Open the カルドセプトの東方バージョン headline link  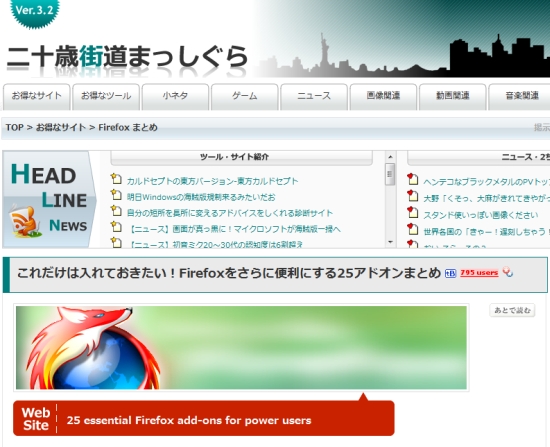pyautogui.click(x=213, y=181)
